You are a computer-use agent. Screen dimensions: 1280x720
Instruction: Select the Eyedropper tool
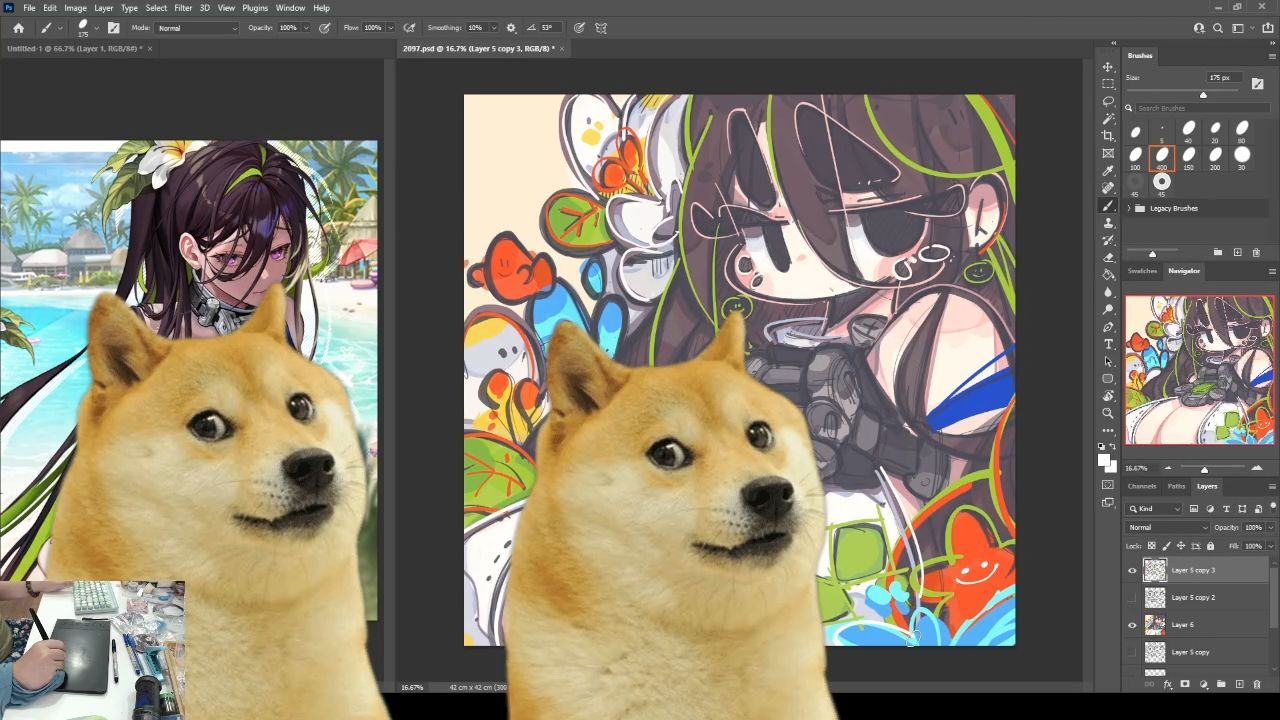1108,171
